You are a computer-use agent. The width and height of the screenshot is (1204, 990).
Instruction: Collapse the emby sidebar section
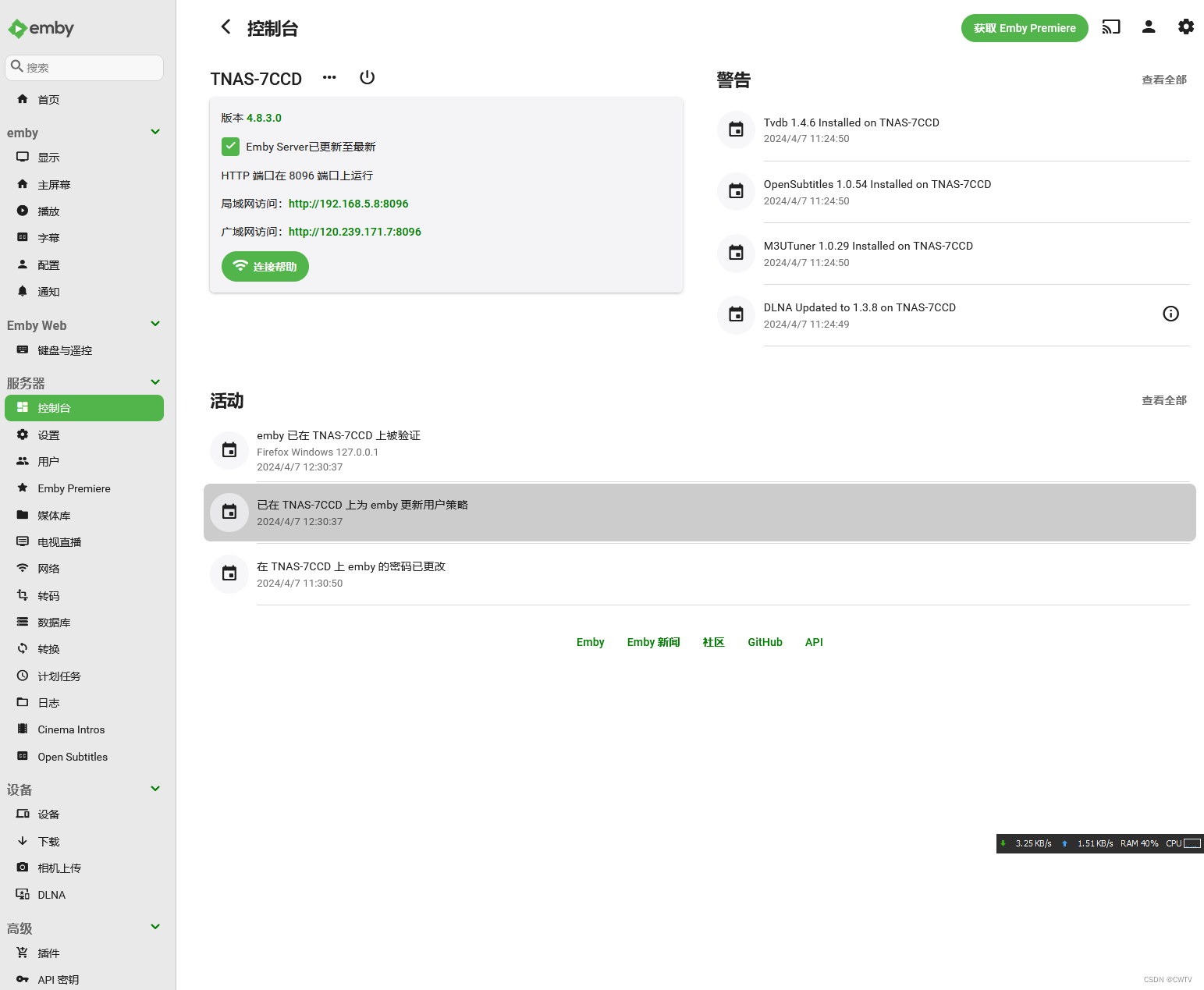pyautogui.click(x=155, y=132)
